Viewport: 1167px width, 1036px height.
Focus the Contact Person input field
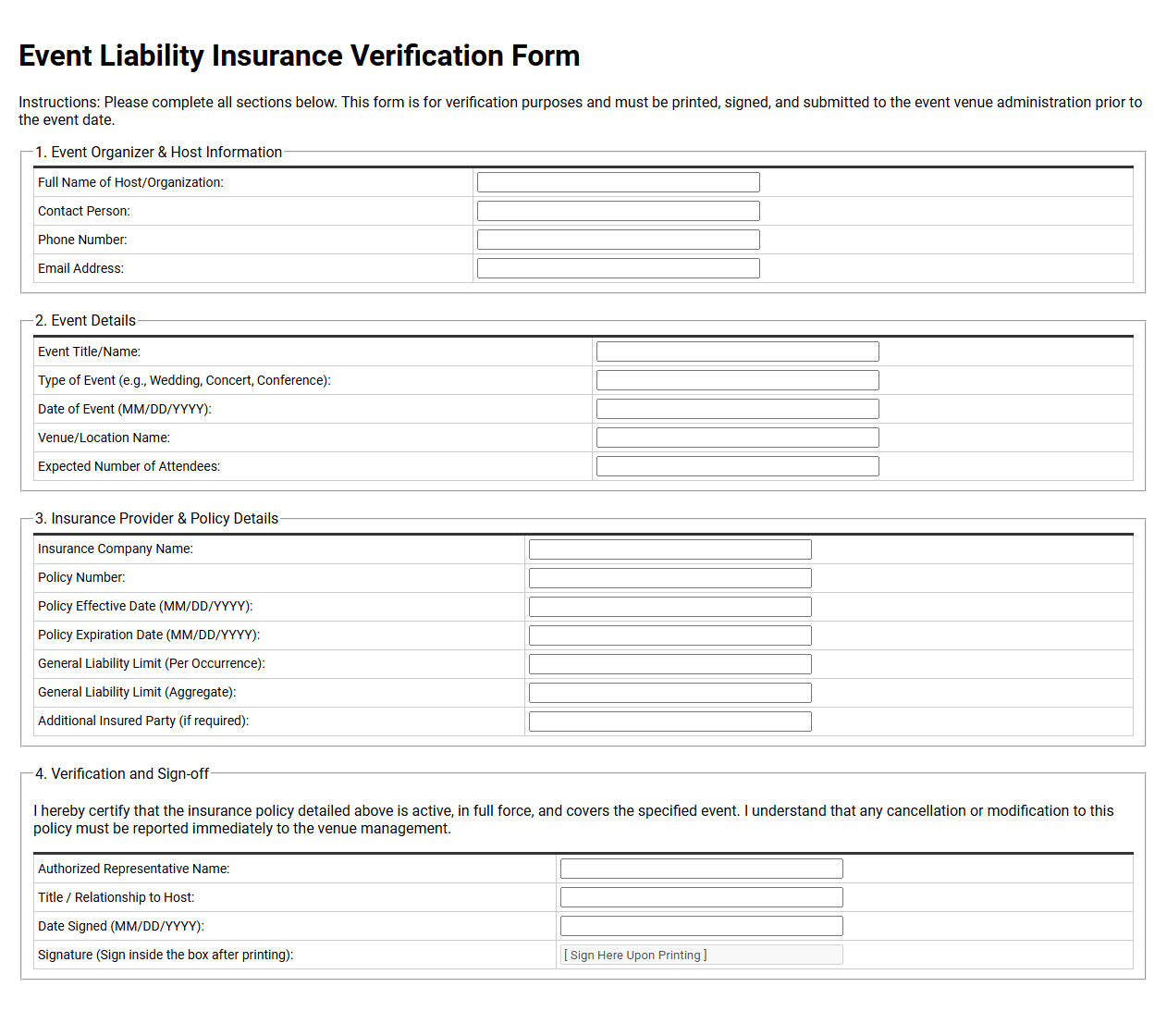(x=619, y=211)
